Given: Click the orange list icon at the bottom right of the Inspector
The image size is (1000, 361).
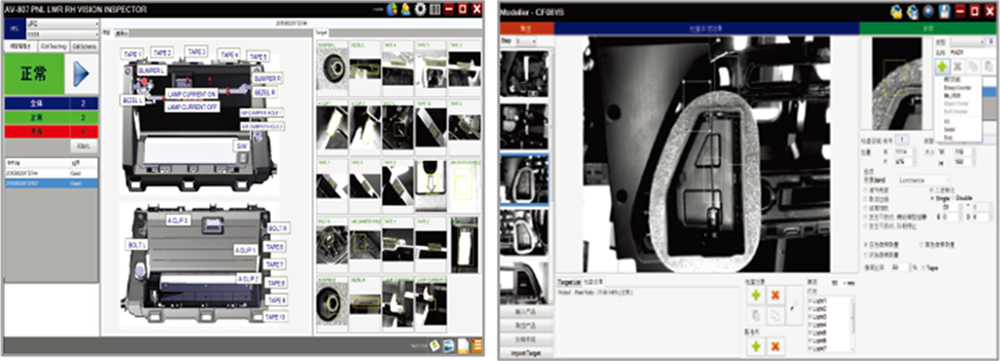Looking at the screenshot, I should pyautogui.click(x=477, y=345).
